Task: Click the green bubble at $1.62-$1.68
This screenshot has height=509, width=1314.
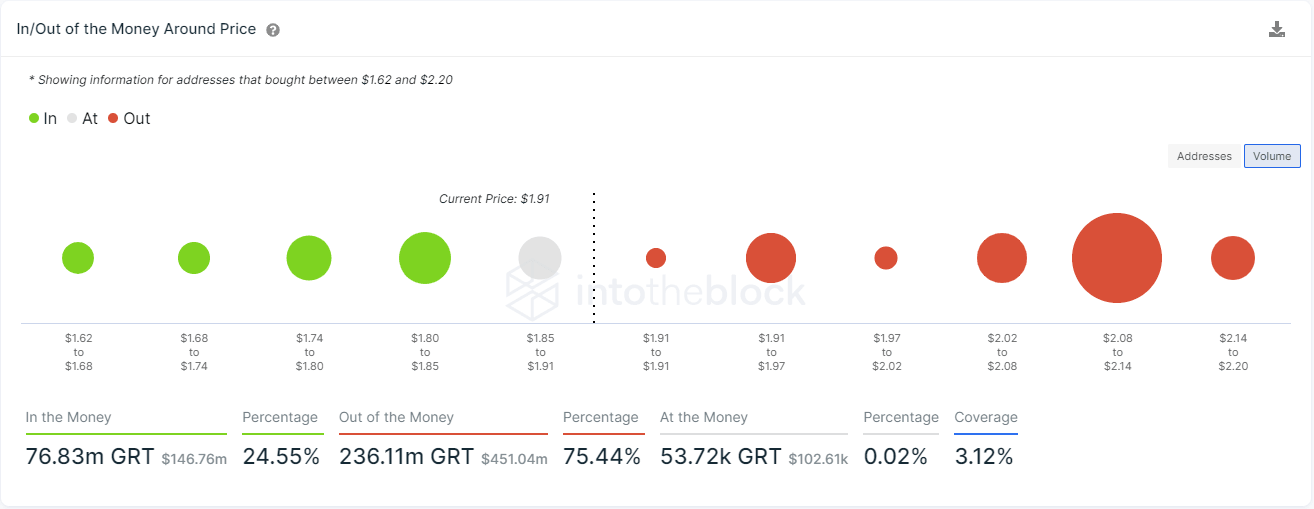Action: [78, 258]
